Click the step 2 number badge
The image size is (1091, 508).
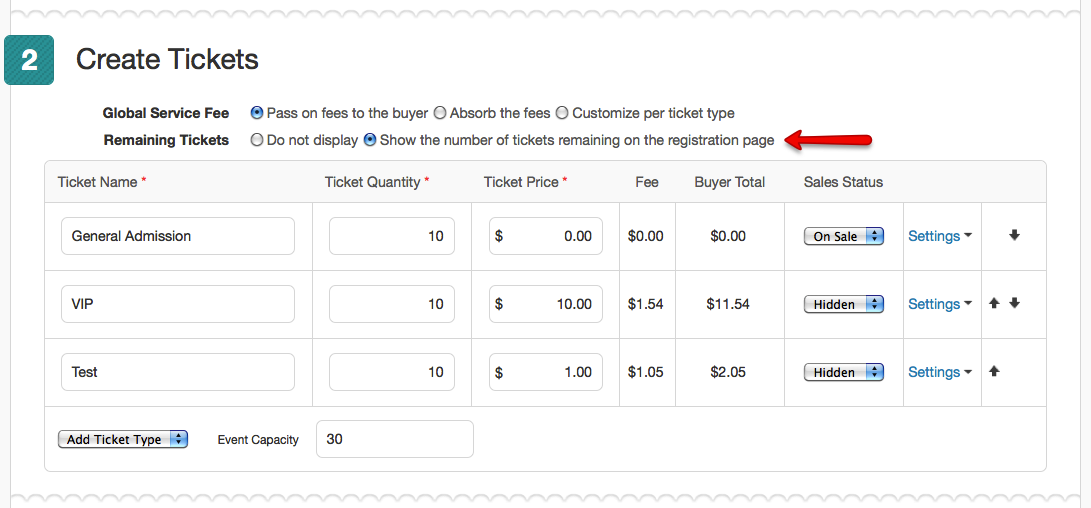[x=29, y=60]
